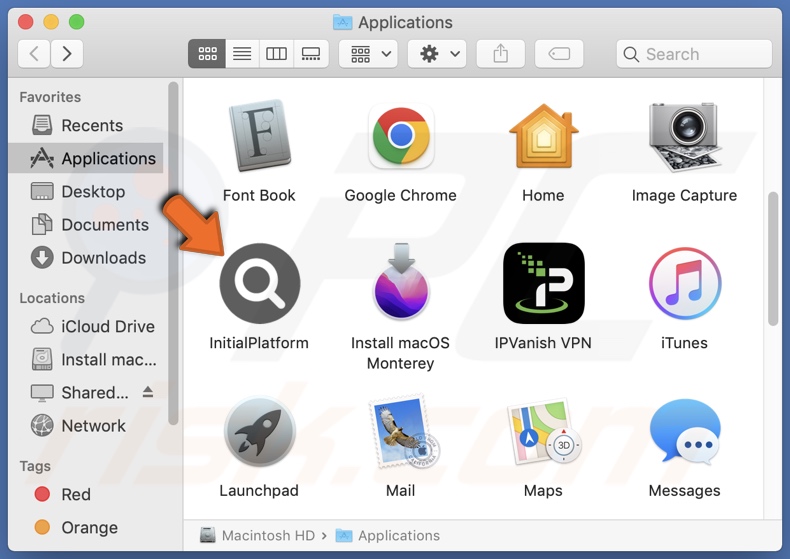This screenshot has width=790, height=559.
Task: Click the iTunes label text
Action: [x=684, y=343]
